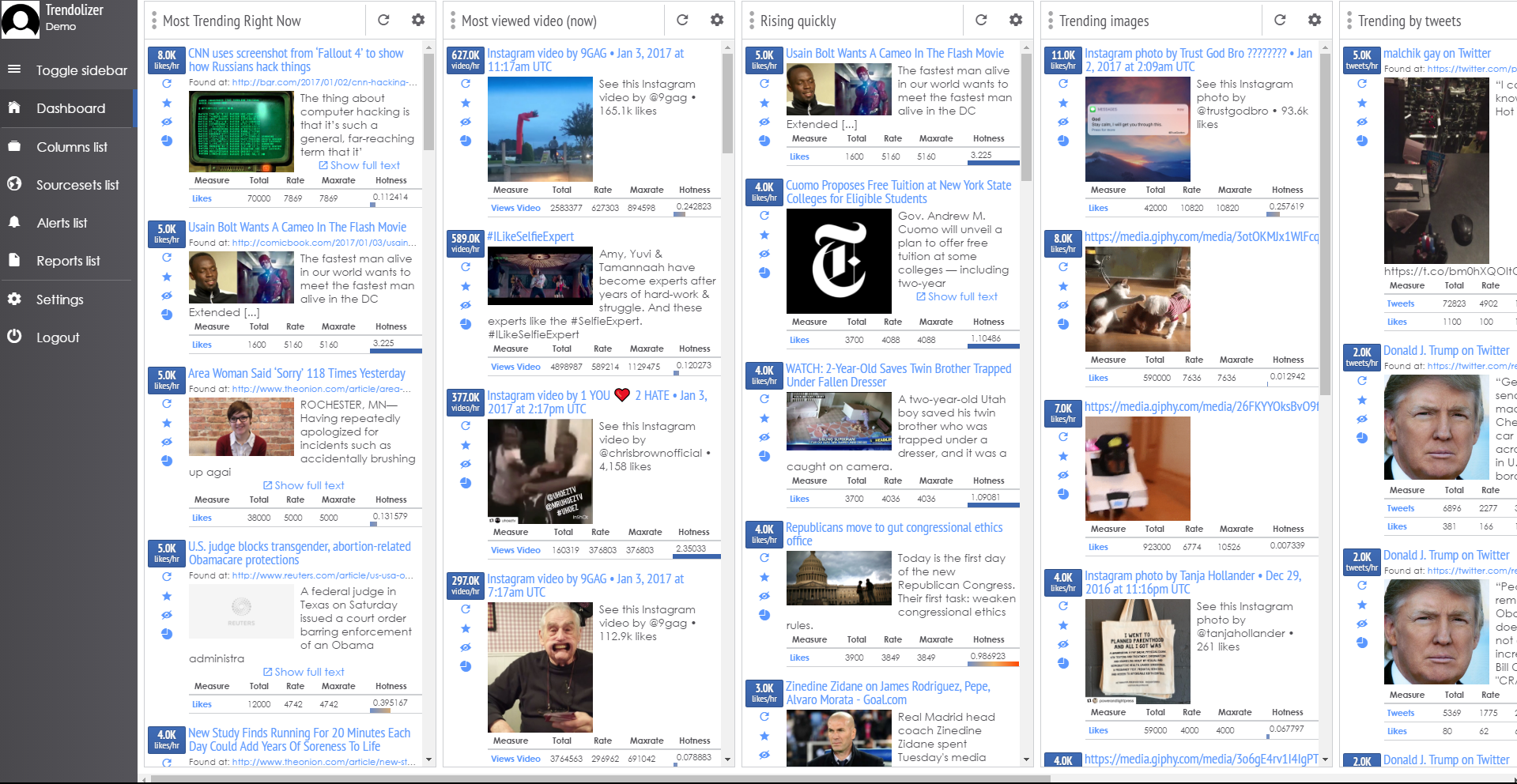Hide the CNN Fallout 4 item
Screen dimensions: 1517x784
tap(167, 122)
